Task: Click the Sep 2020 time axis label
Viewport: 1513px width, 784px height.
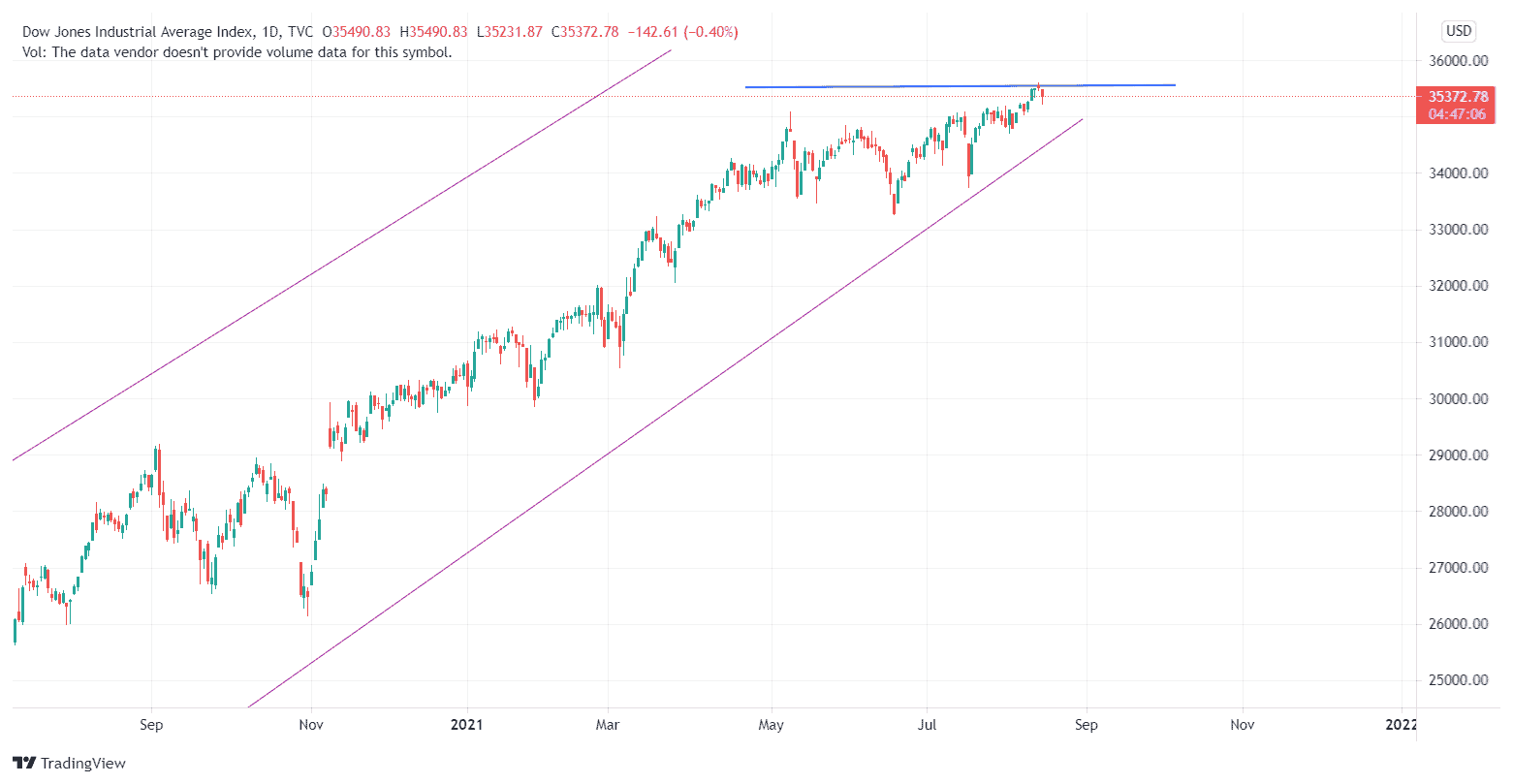Action: coord(151,724)
